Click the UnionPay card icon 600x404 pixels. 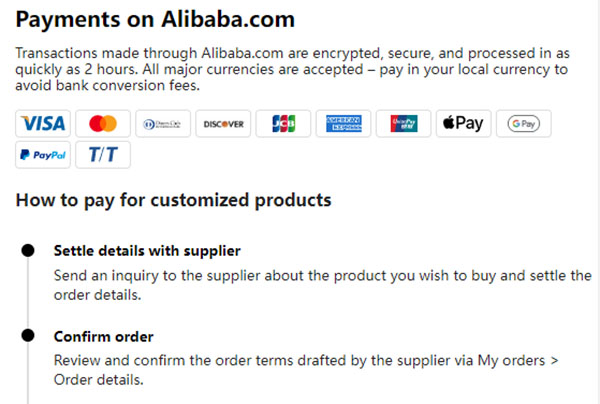coord(403,124)
